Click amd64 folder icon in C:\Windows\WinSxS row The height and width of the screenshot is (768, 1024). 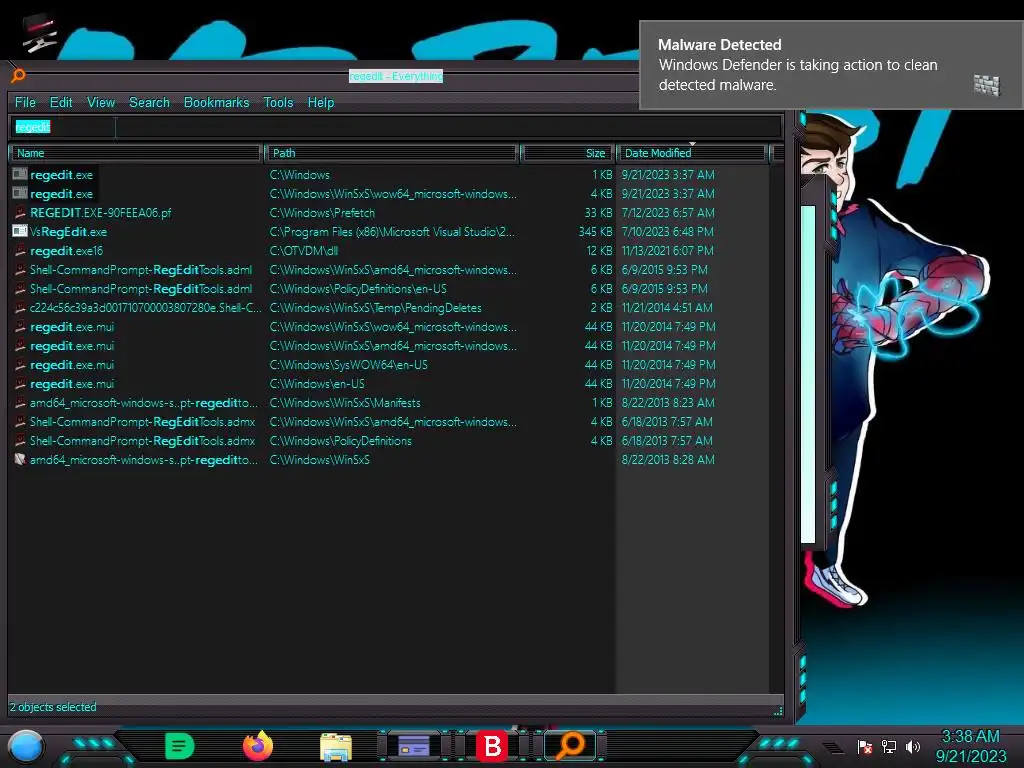20,459
